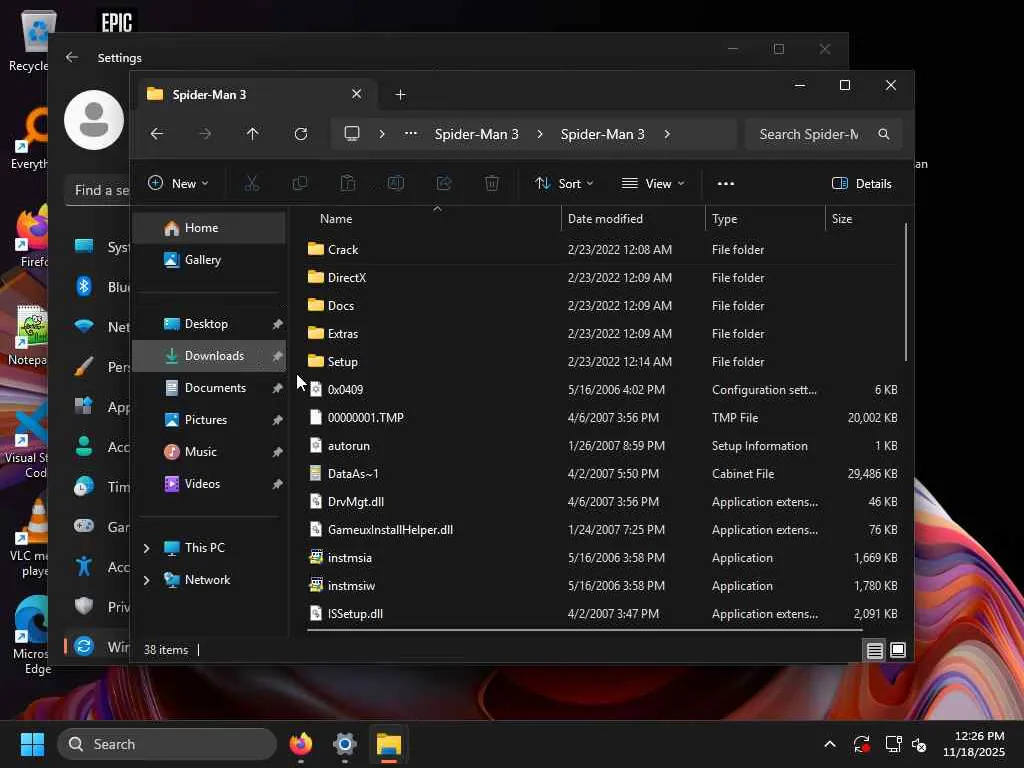Expand the Network tree node
The width and height of the screenshot is (1024, 768).
(x=147, y=580)
